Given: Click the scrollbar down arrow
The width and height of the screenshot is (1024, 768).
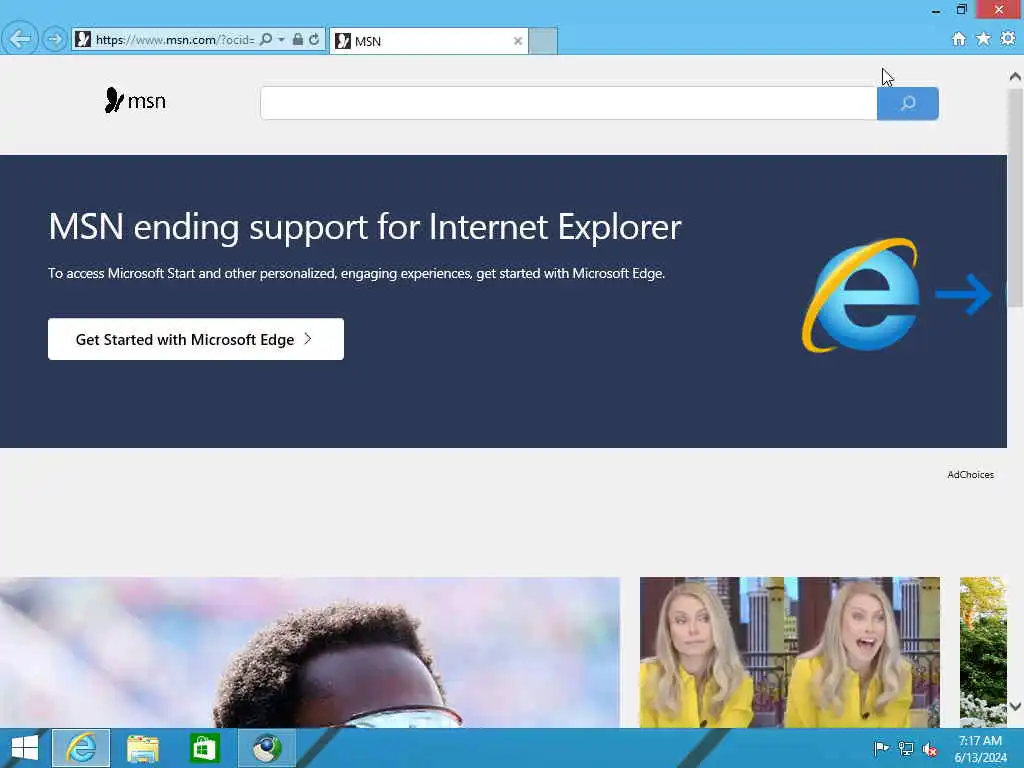Looking at the screenshot, I should pyautogui.click(x=1015, y=706).
